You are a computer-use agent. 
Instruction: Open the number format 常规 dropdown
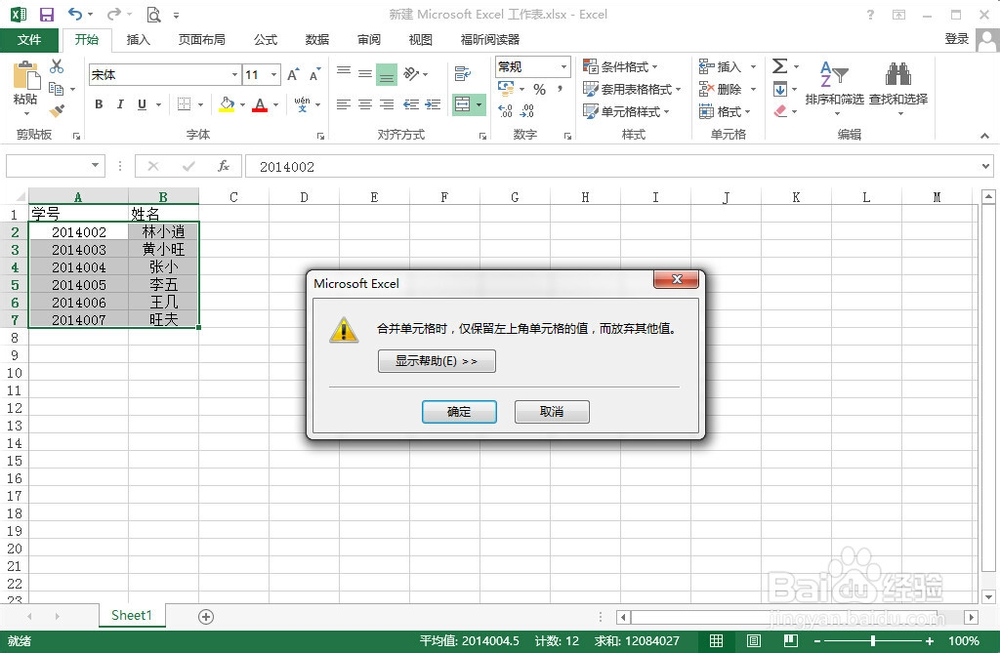point(564,66)
